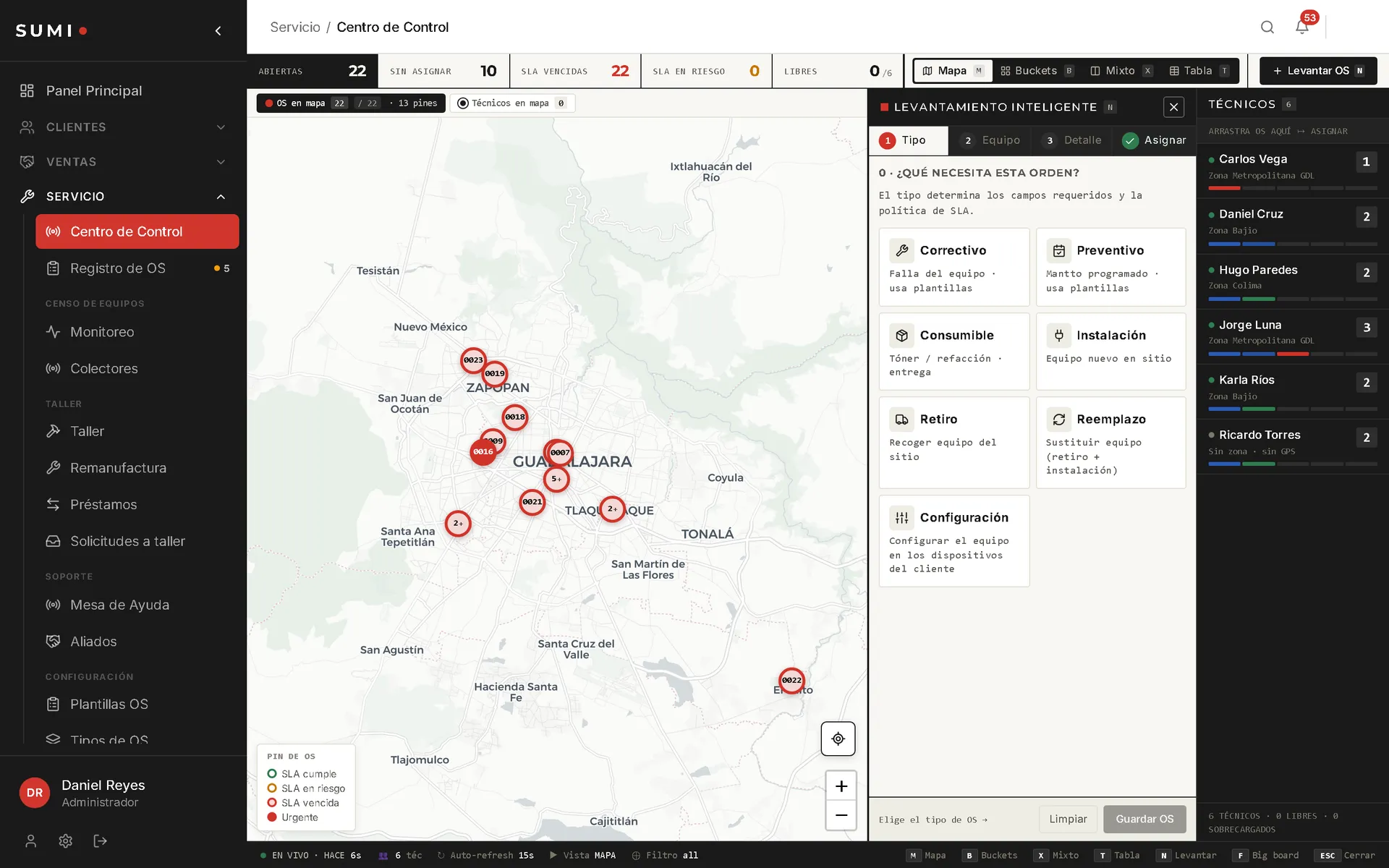Click Limpiar button
1389x868 pixels.
[x=1068, y=819]
